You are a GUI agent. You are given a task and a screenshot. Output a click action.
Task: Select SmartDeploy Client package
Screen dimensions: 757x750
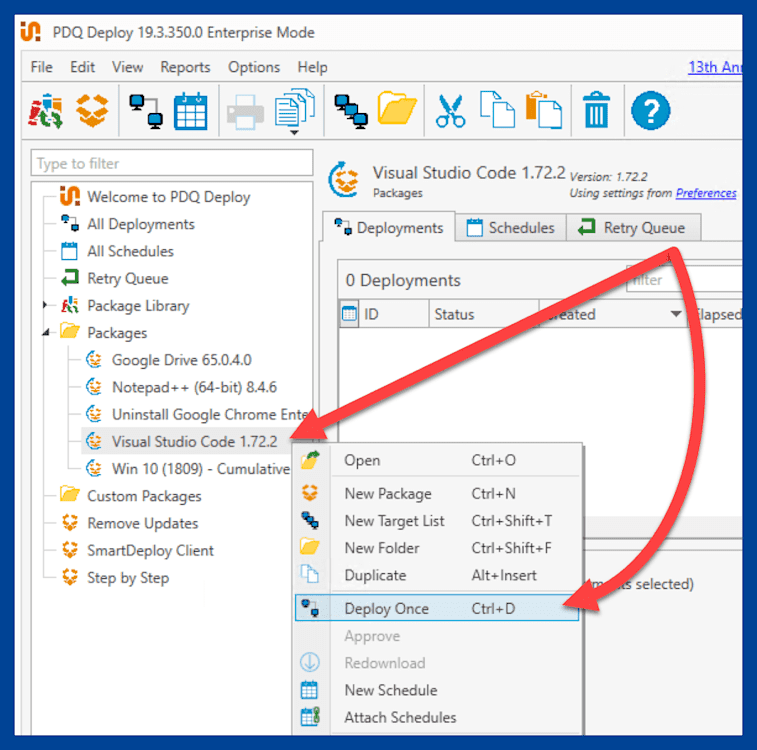pyautogui.click(x=150, y=551)
